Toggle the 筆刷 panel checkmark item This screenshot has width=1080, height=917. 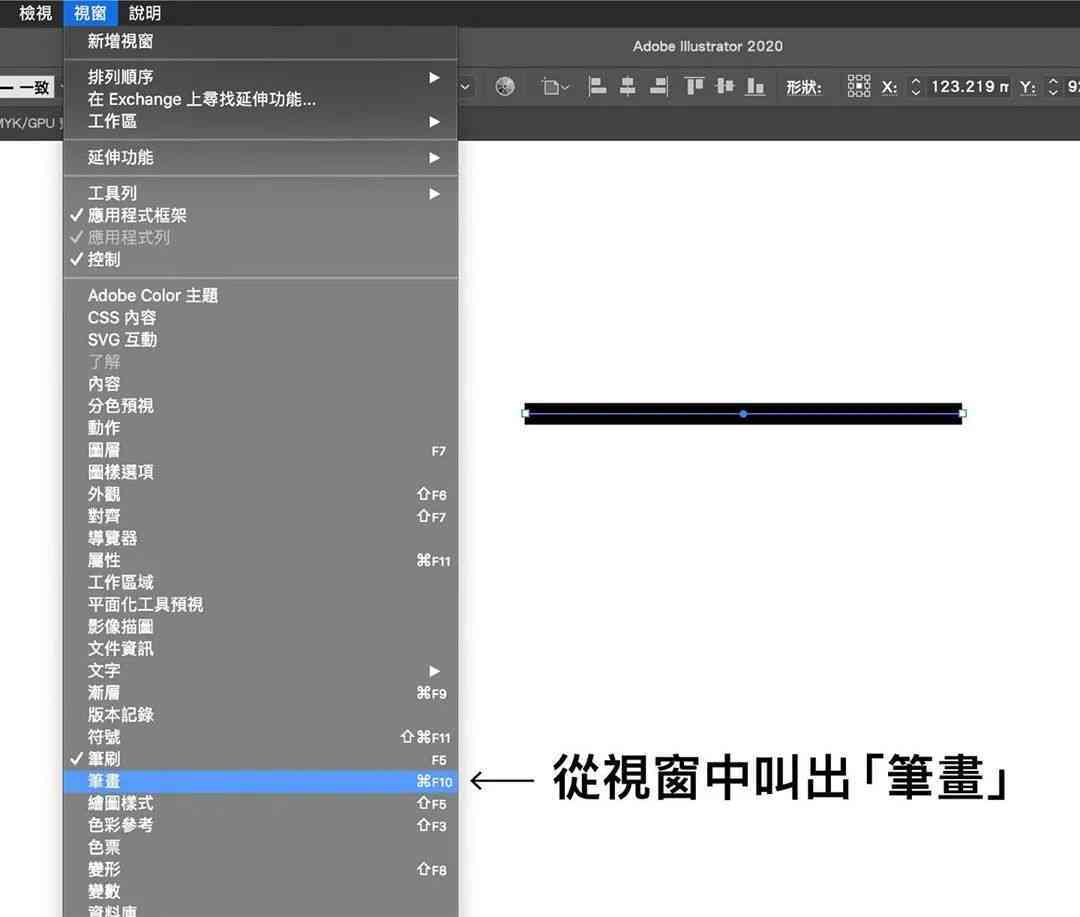[260, 759]
